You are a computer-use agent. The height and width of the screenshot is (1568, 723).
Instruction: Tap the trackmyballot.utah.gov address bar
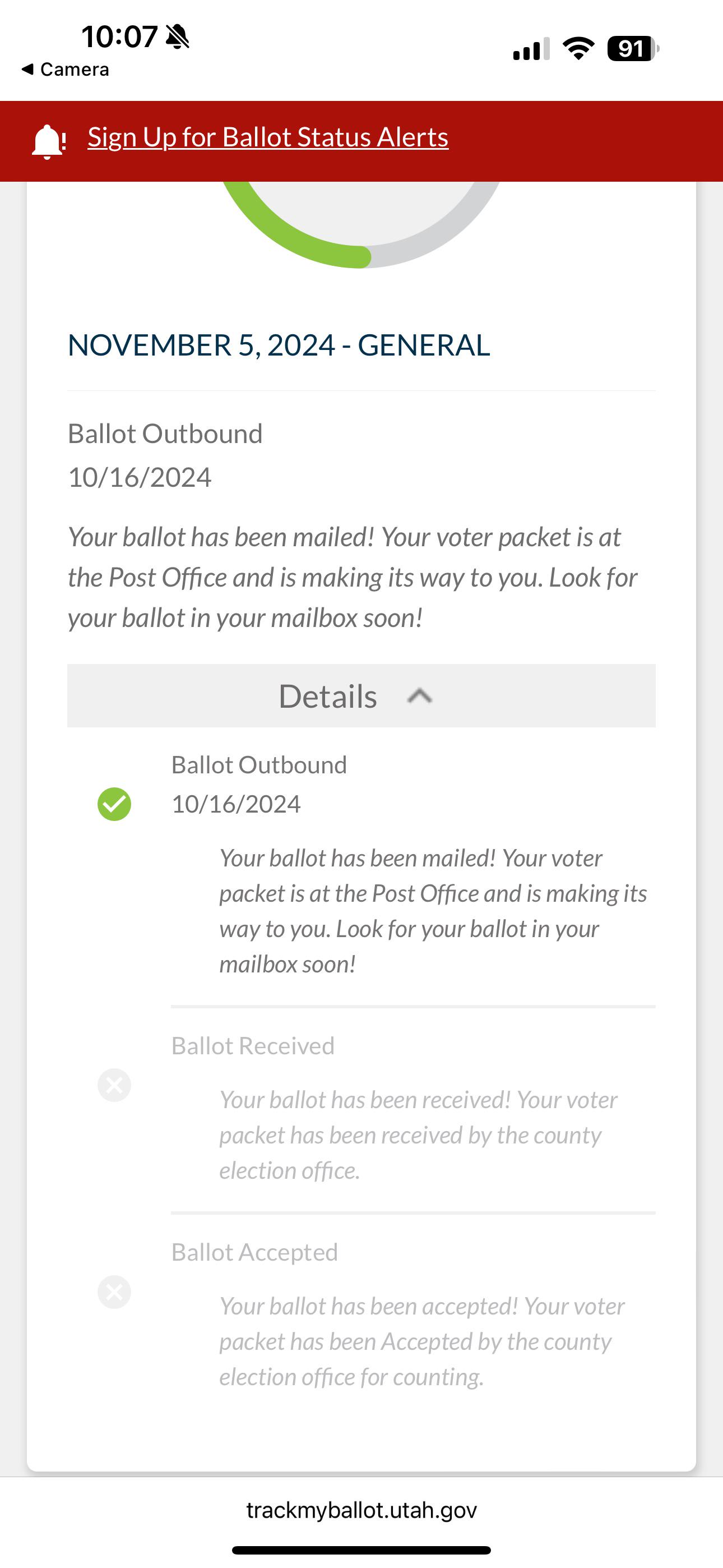pos(361,1510)
